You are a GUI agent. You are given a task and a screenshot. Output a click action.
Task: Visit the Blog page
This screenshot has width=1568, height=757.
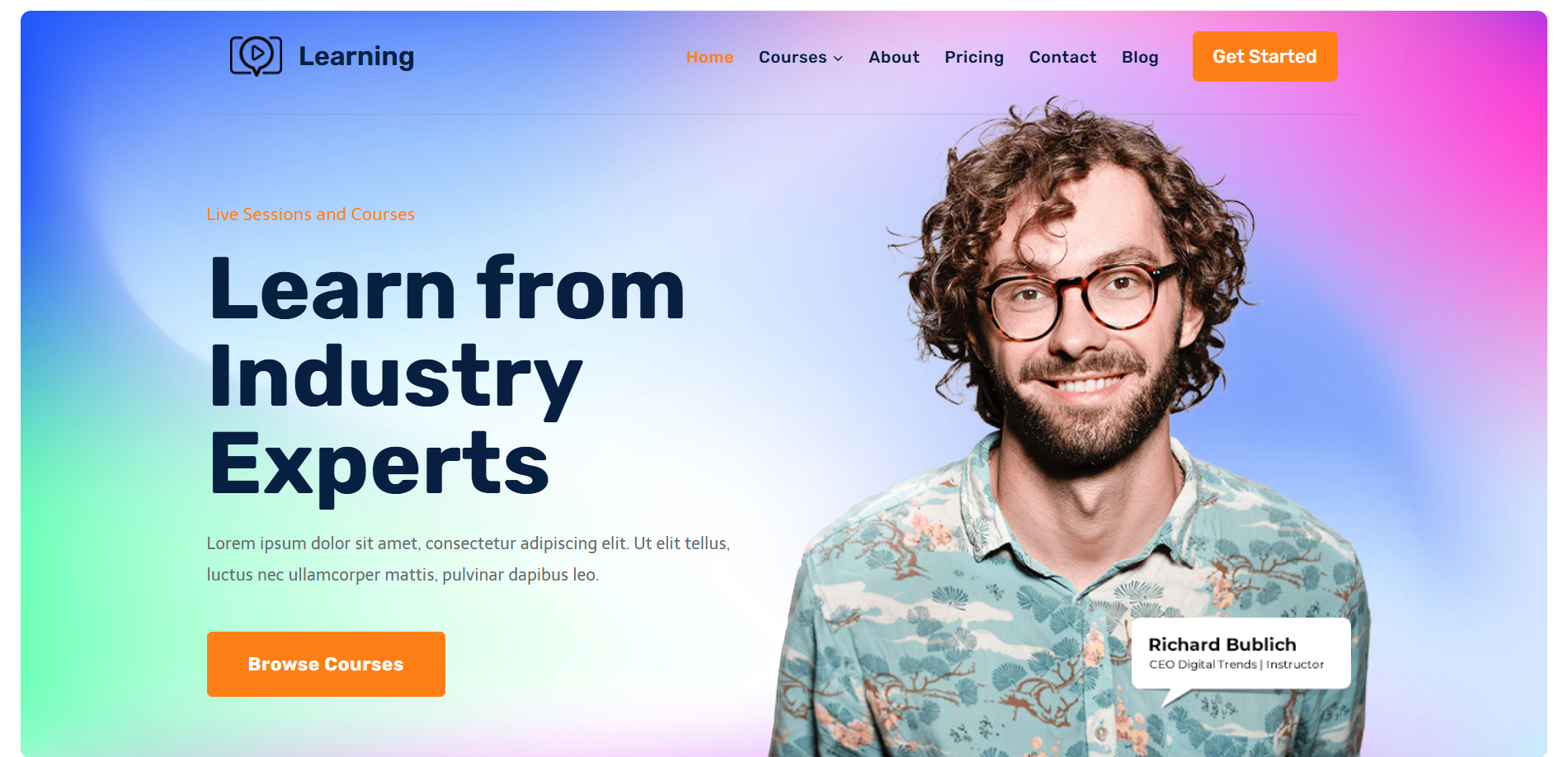coord(1140,57)
